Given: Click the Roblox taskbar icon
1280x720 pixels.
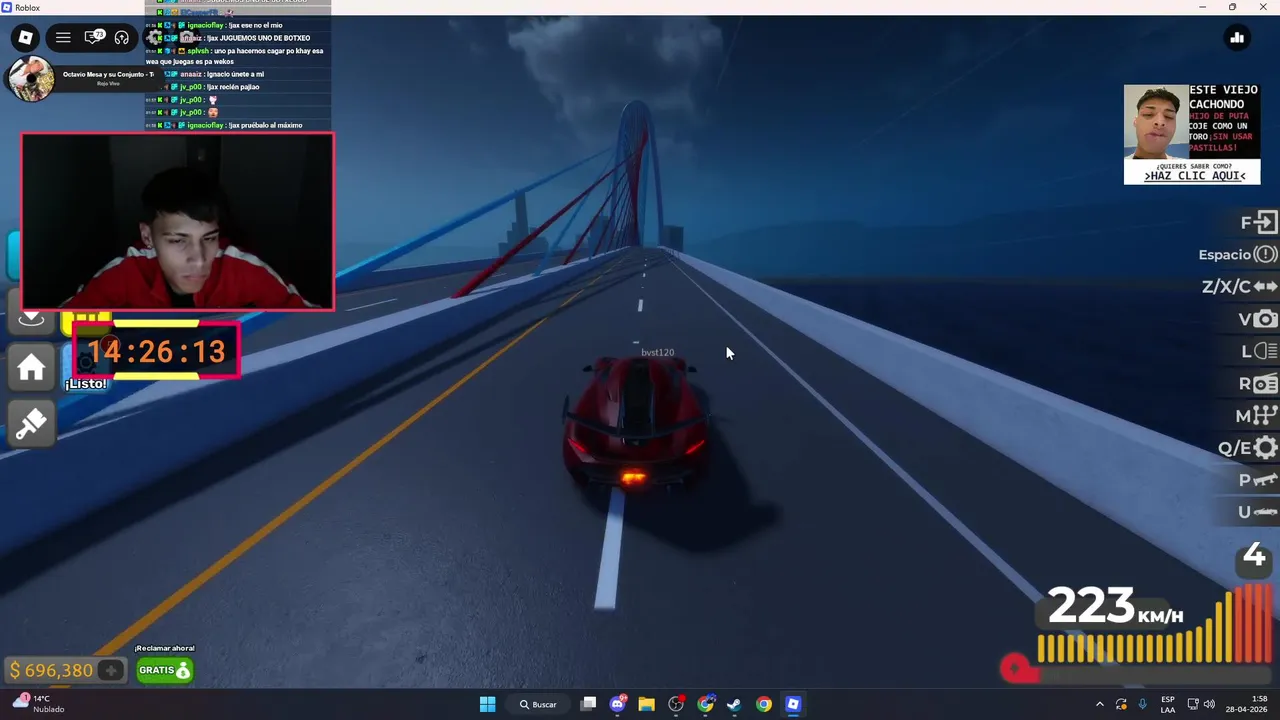Looking at the screenshot, I should 793,704.
